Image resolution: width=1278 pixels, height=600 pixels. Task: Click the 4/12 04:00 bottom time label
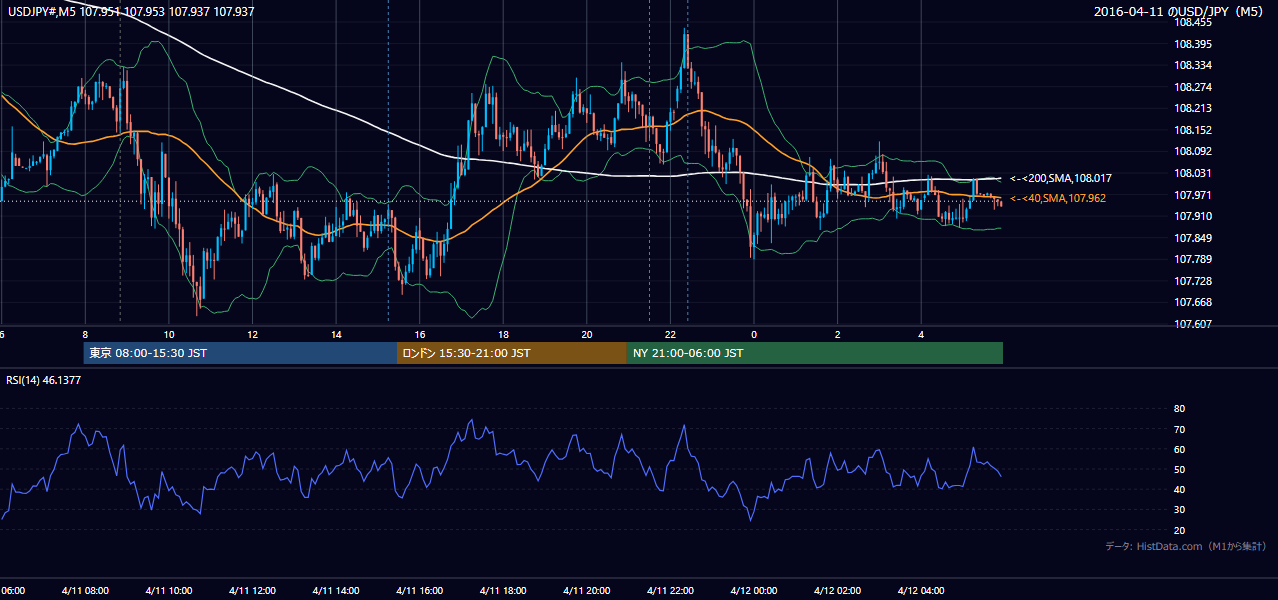tap(921, 591)
